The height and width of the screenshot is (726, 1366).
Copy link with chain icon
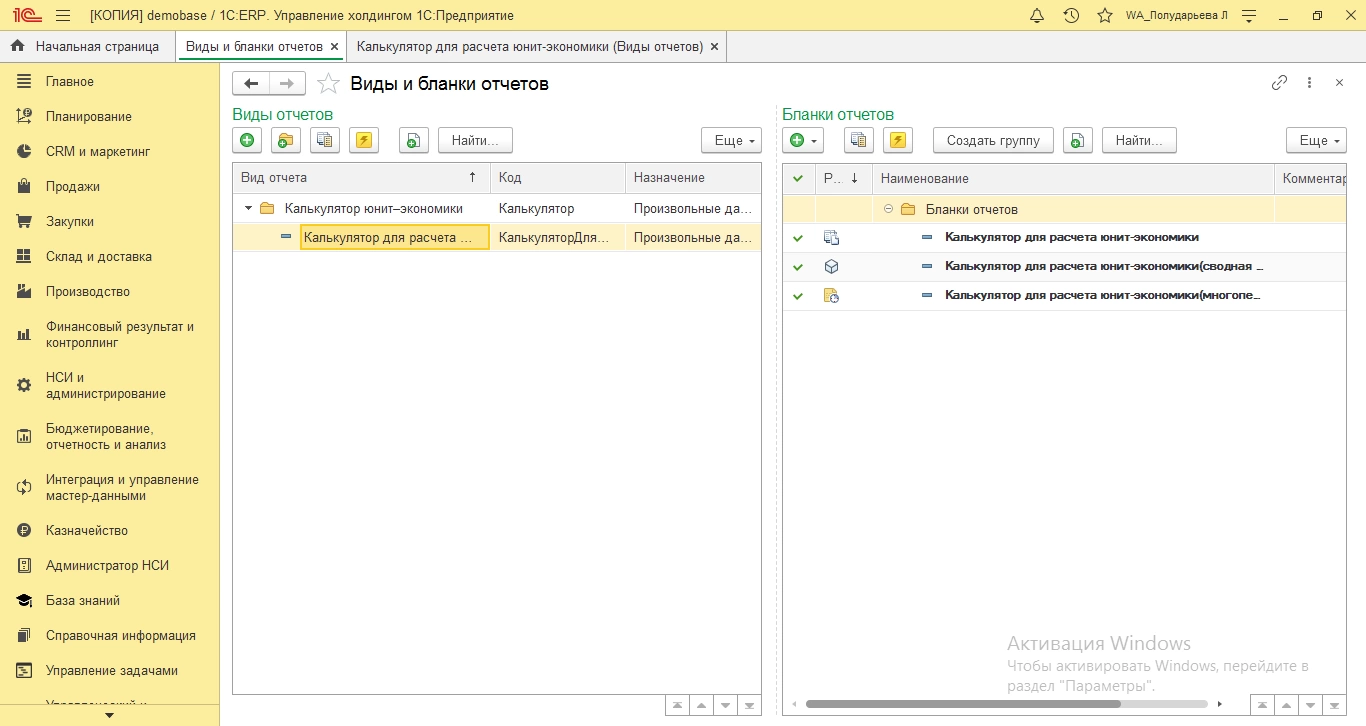(x=1279, y=83)
